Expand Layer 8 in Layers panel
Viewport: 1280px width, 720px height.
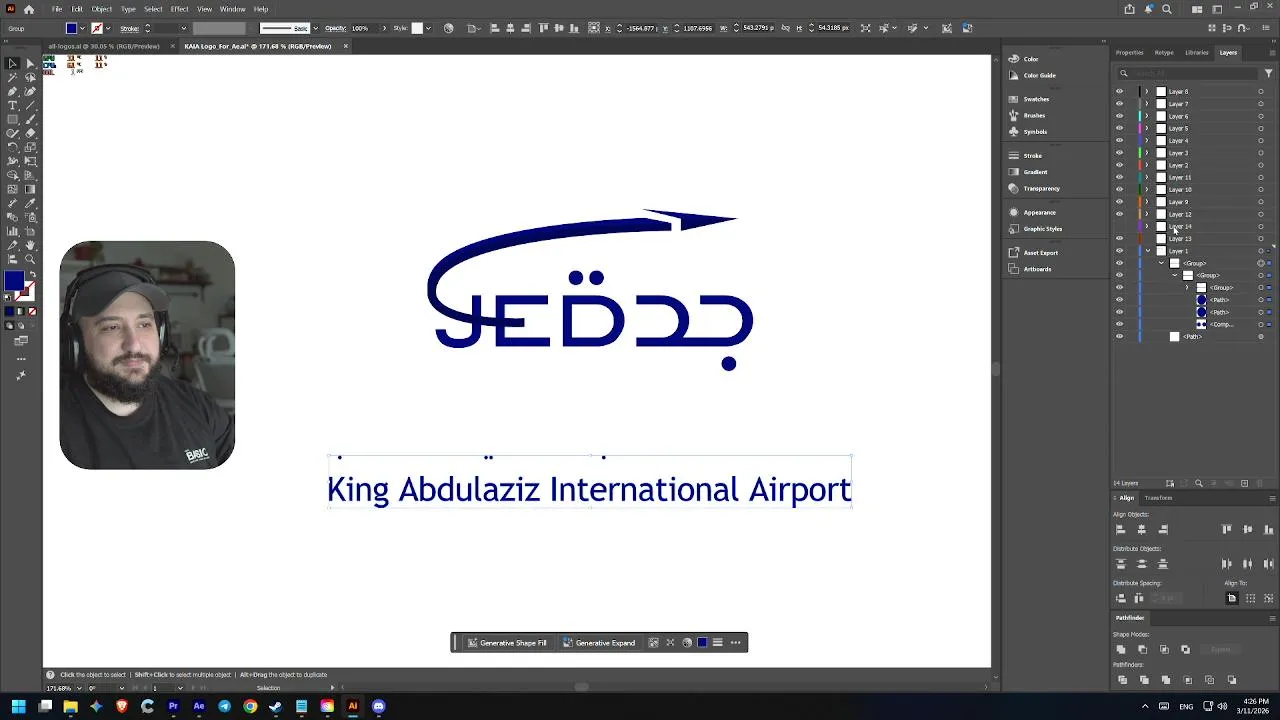(1147, 92)
